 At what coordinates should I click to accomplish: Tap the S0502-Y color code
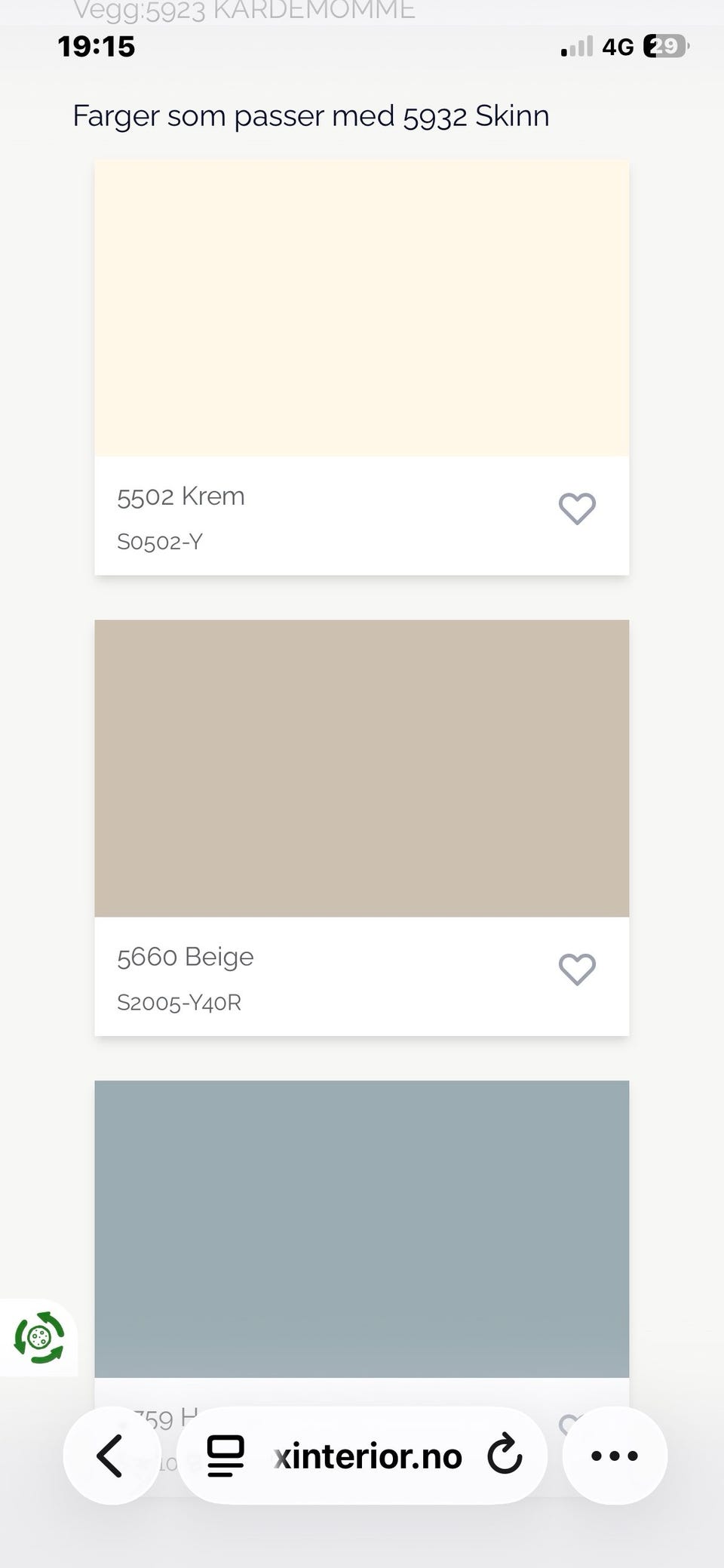click(160, 542)
